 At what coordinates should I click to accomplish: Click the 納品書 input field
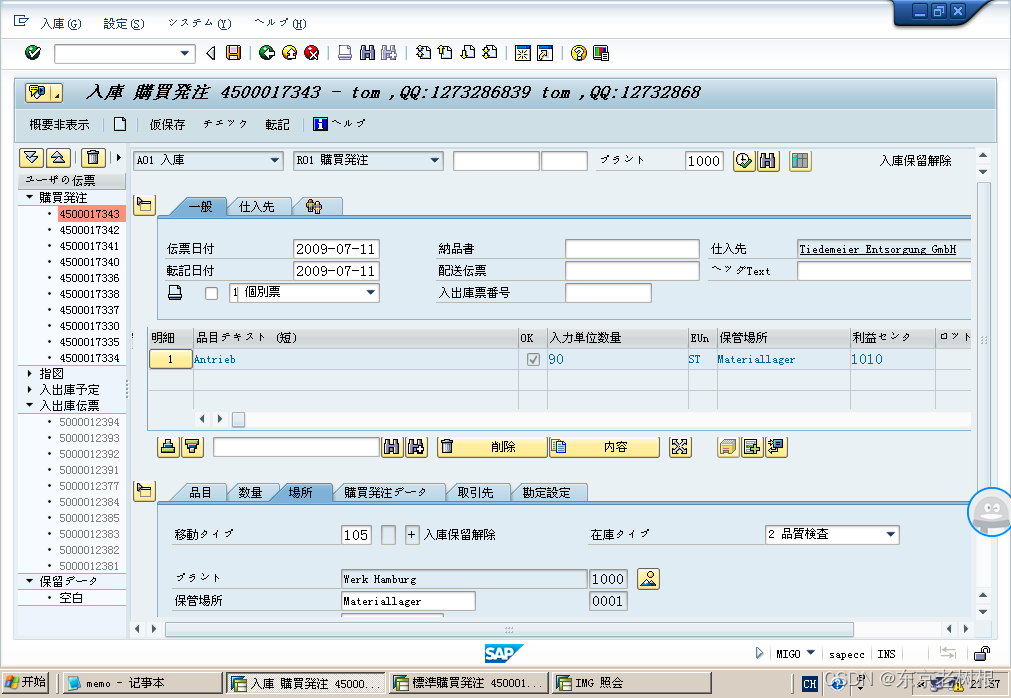pyautogui.click(x=632, y=249)
